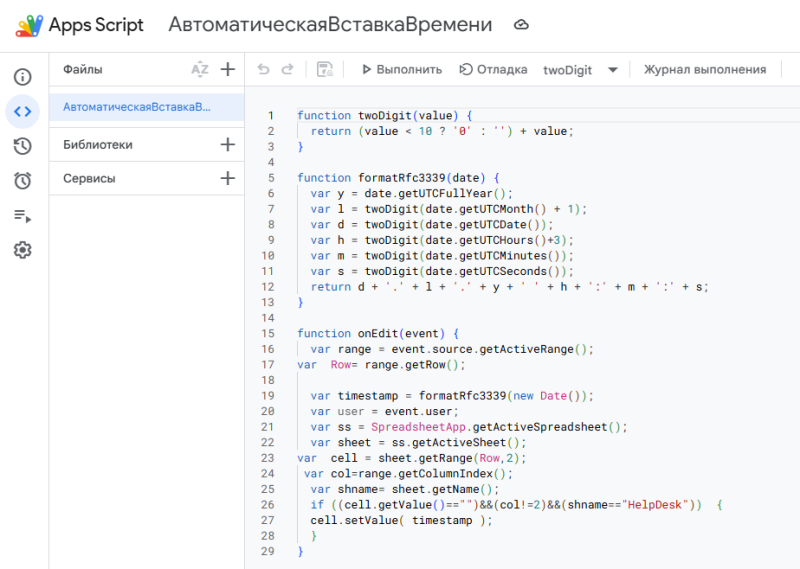The image size is (800, 569).
Task: Click line number 15 in gutter
Action: 268,334
